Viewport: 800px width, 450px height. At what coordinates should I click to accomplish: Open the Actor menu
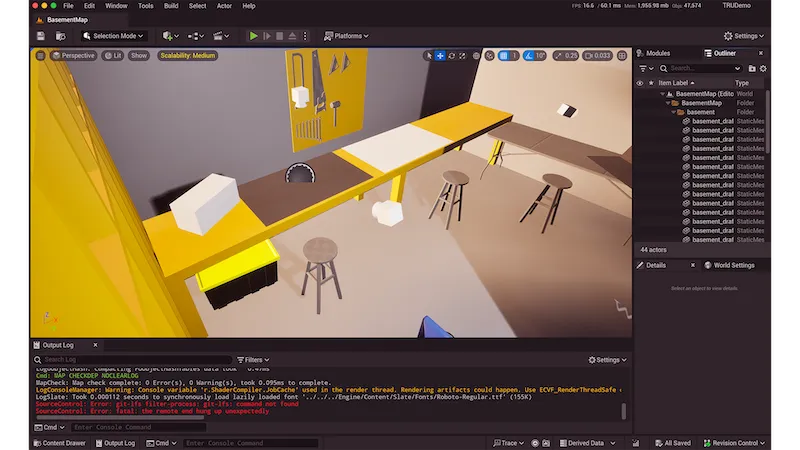click(x=224, y=6)
